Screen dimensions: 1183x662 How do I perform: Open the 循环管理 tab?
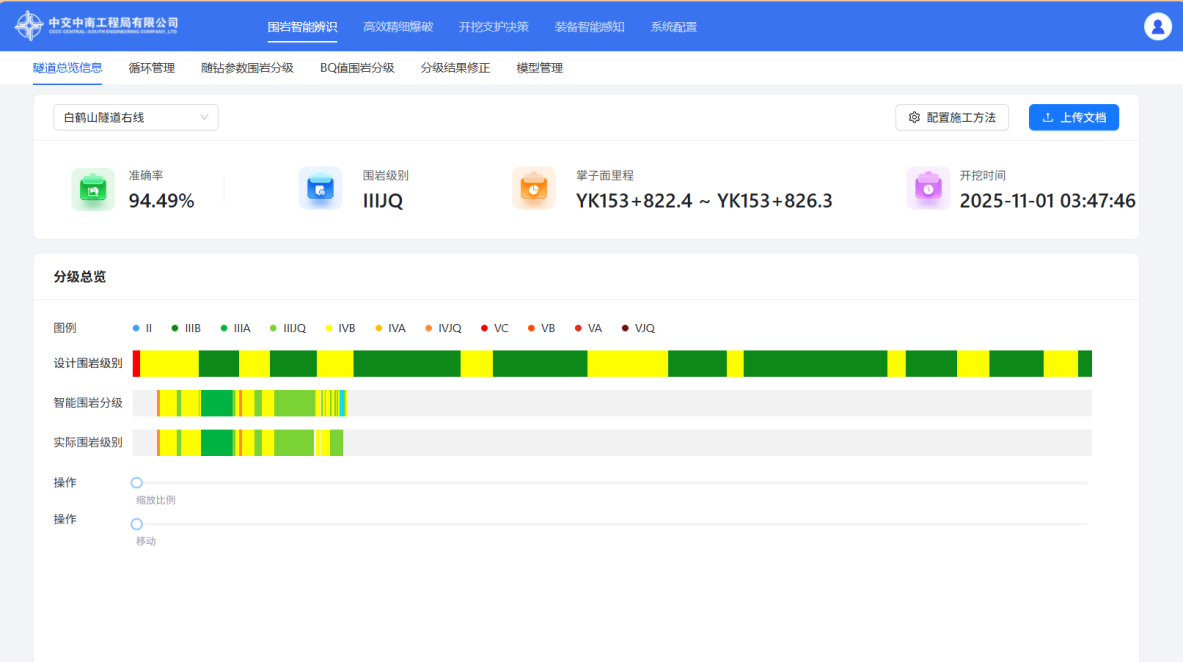coord(152,68)
